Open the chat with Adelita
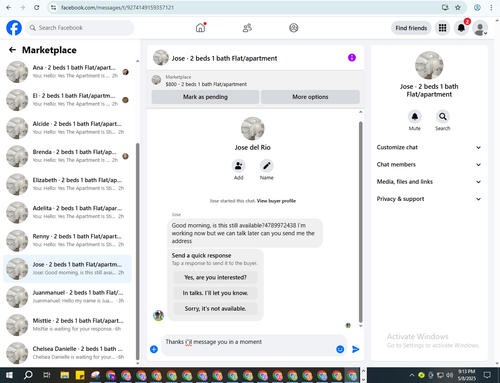 tap(67, 212)
